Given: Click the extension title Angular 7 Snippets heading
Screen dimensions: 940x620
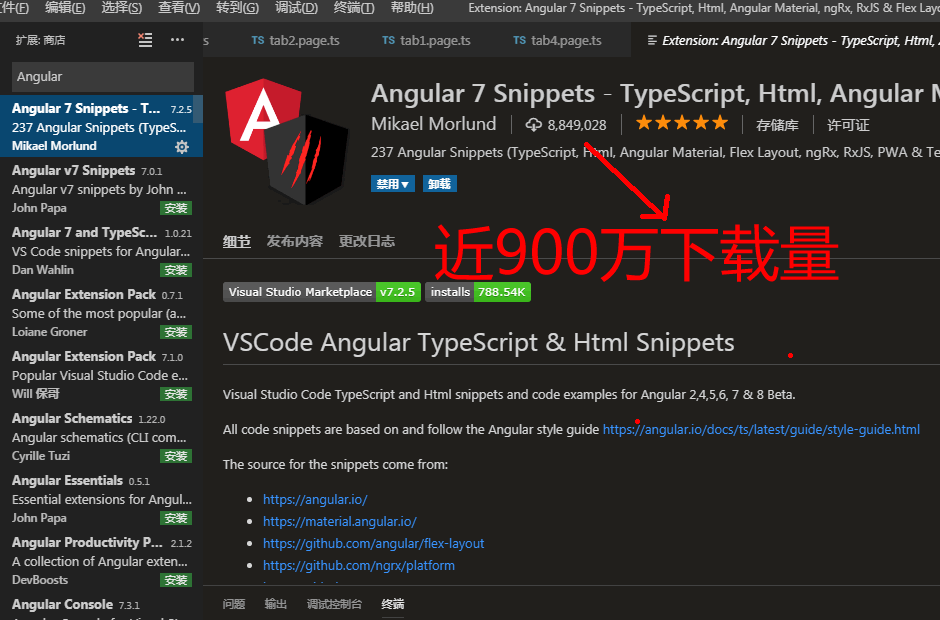Looking at the screenshot, I should 655,93.
